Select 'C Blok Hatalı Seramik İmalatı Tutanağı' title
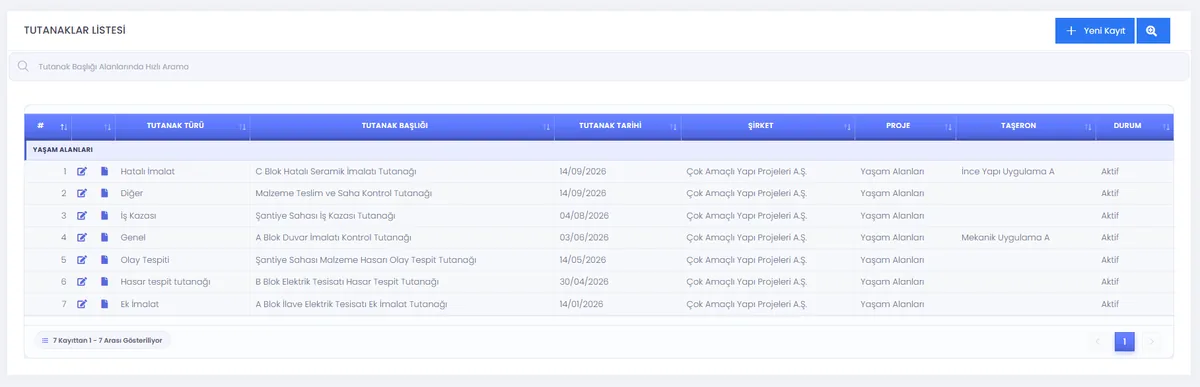The image size is (1200, 387). 336,171
